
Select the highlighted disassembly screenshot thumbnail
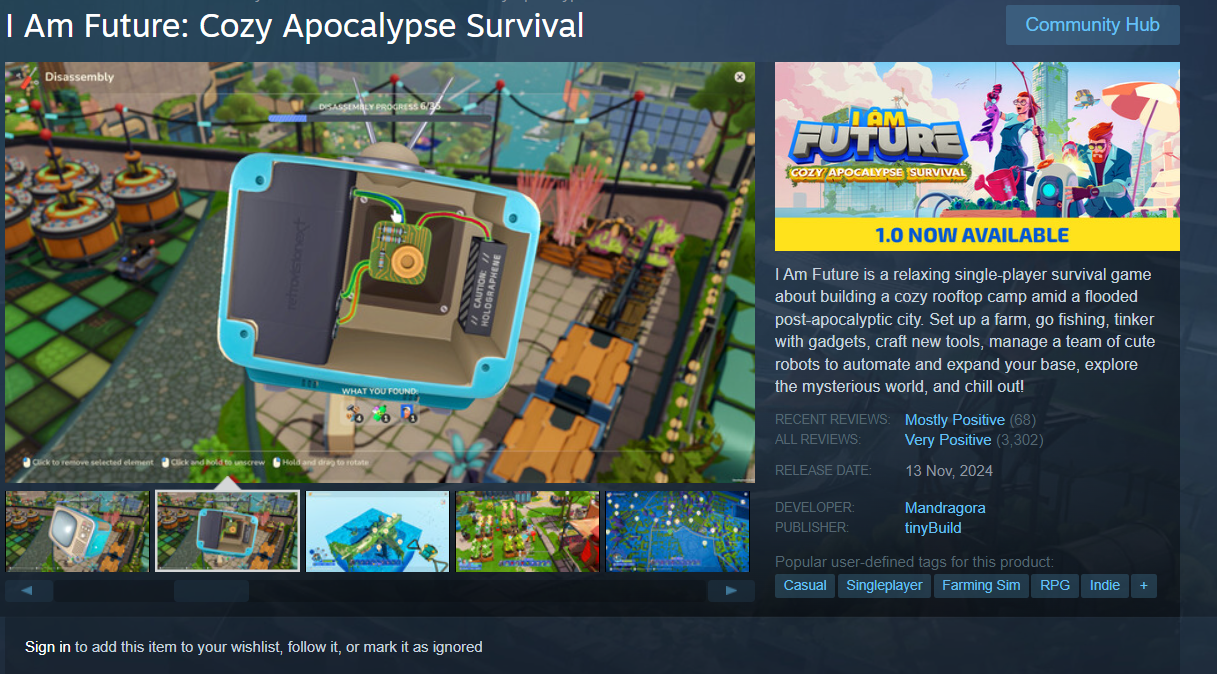tap(227, 531)
